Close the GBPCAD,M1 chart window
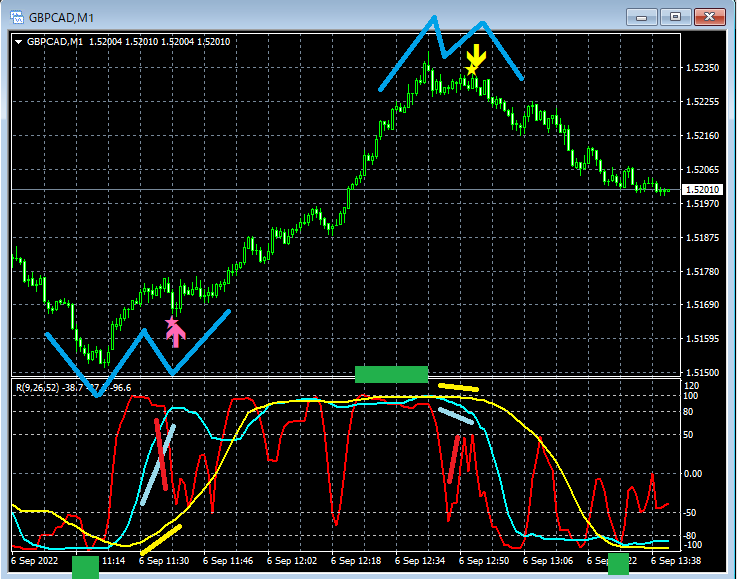Screen dimensions: 737x579 710,17
